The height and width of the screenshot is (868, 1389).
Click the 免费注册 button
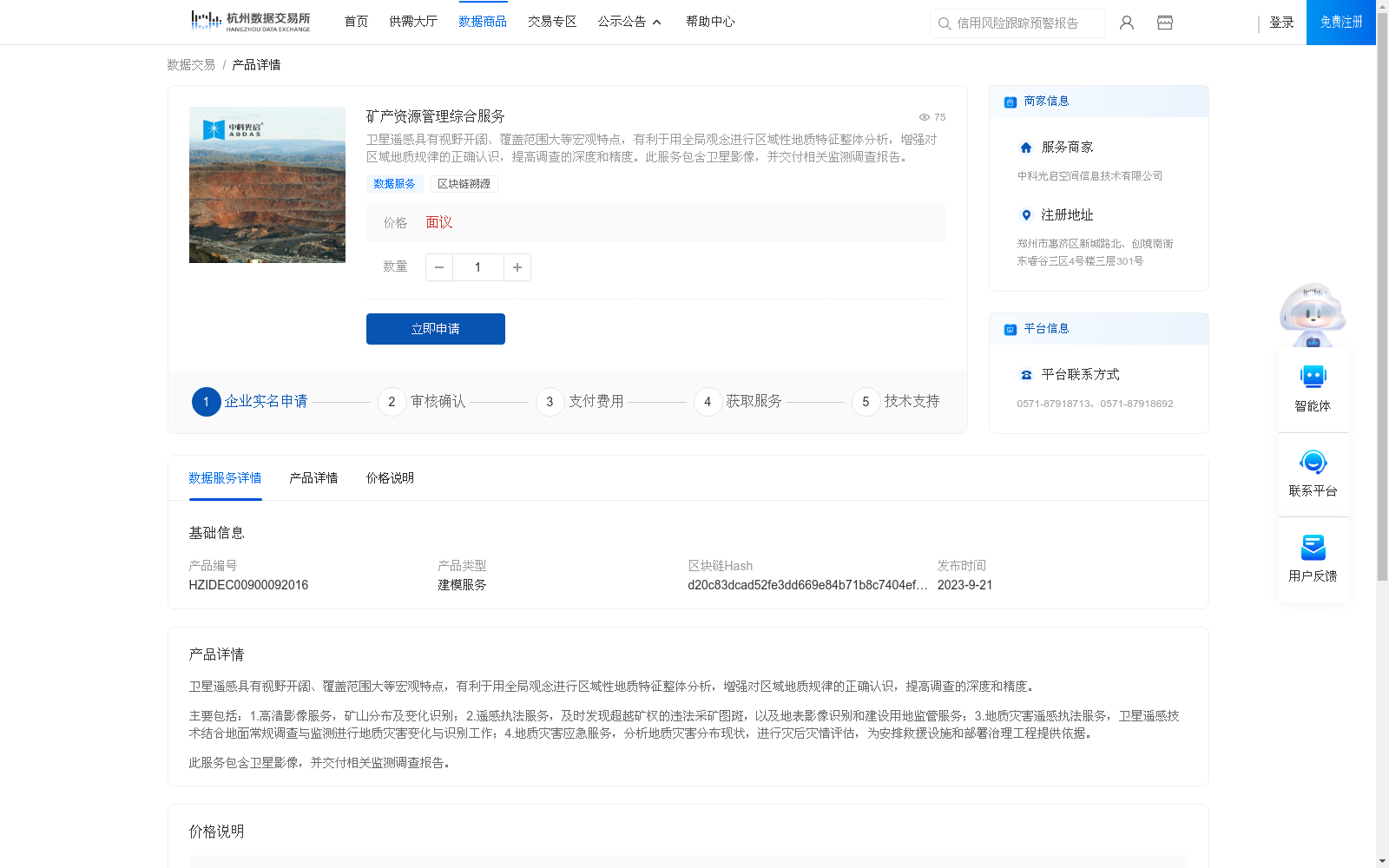pyautogui.click(x=1341, y=23)
